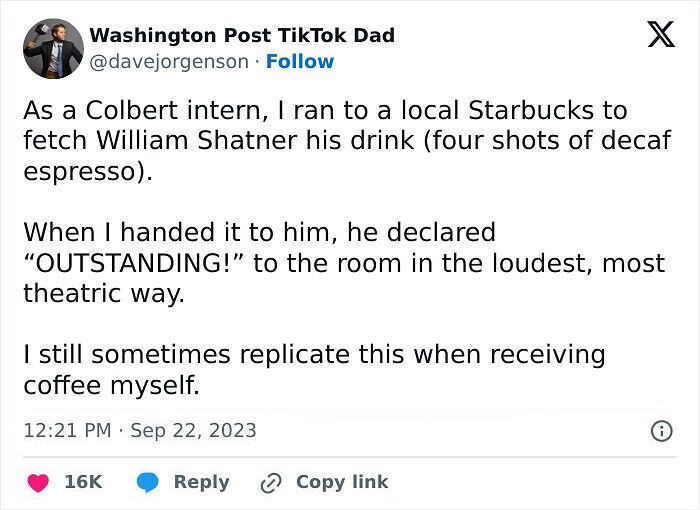Viewport: 700px width, 510px height.
Task: Open the Washington Post TikTok Dad profile name
Action: 242,35
